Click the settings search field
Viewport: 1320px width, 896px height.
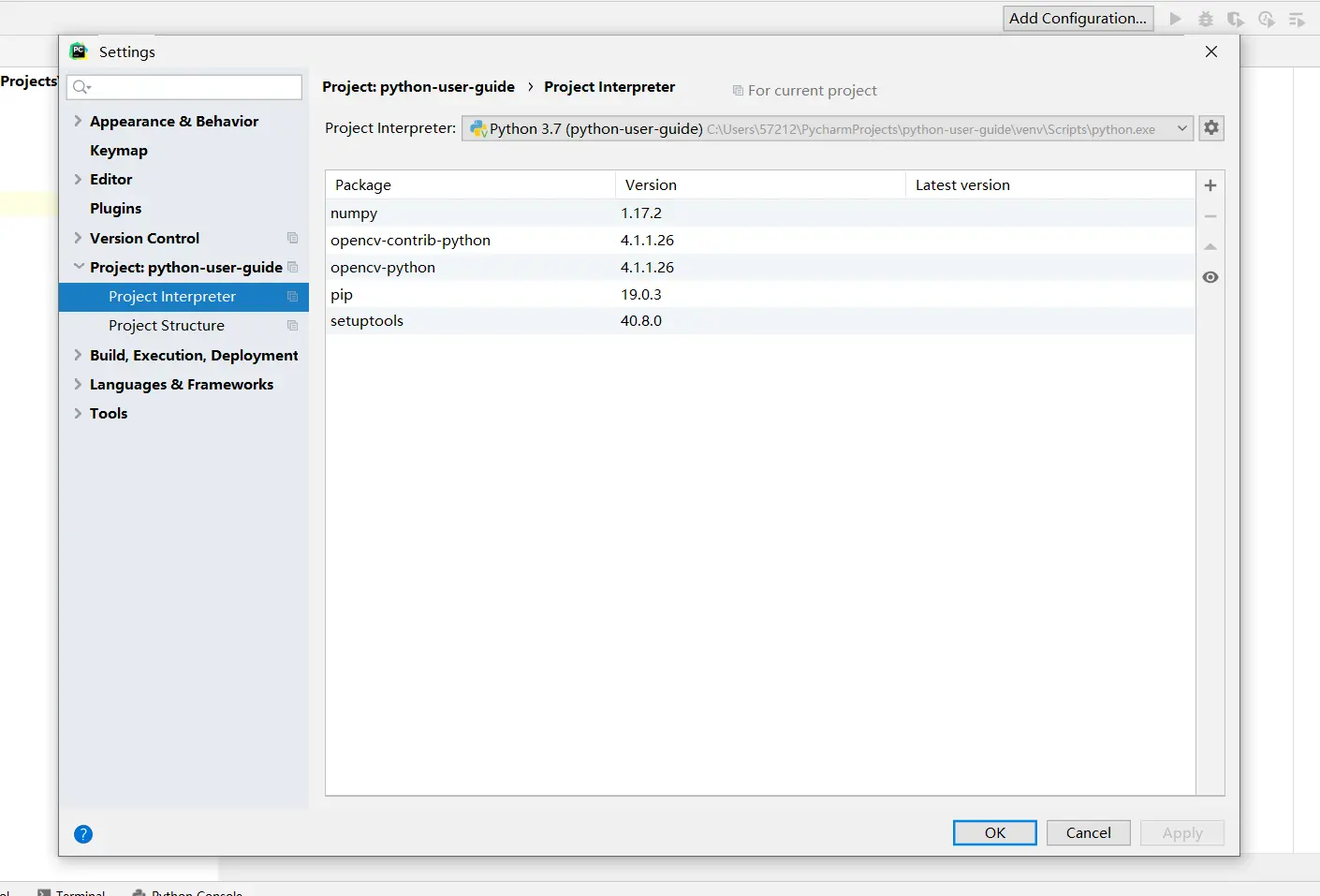click(x=184, y=87)
